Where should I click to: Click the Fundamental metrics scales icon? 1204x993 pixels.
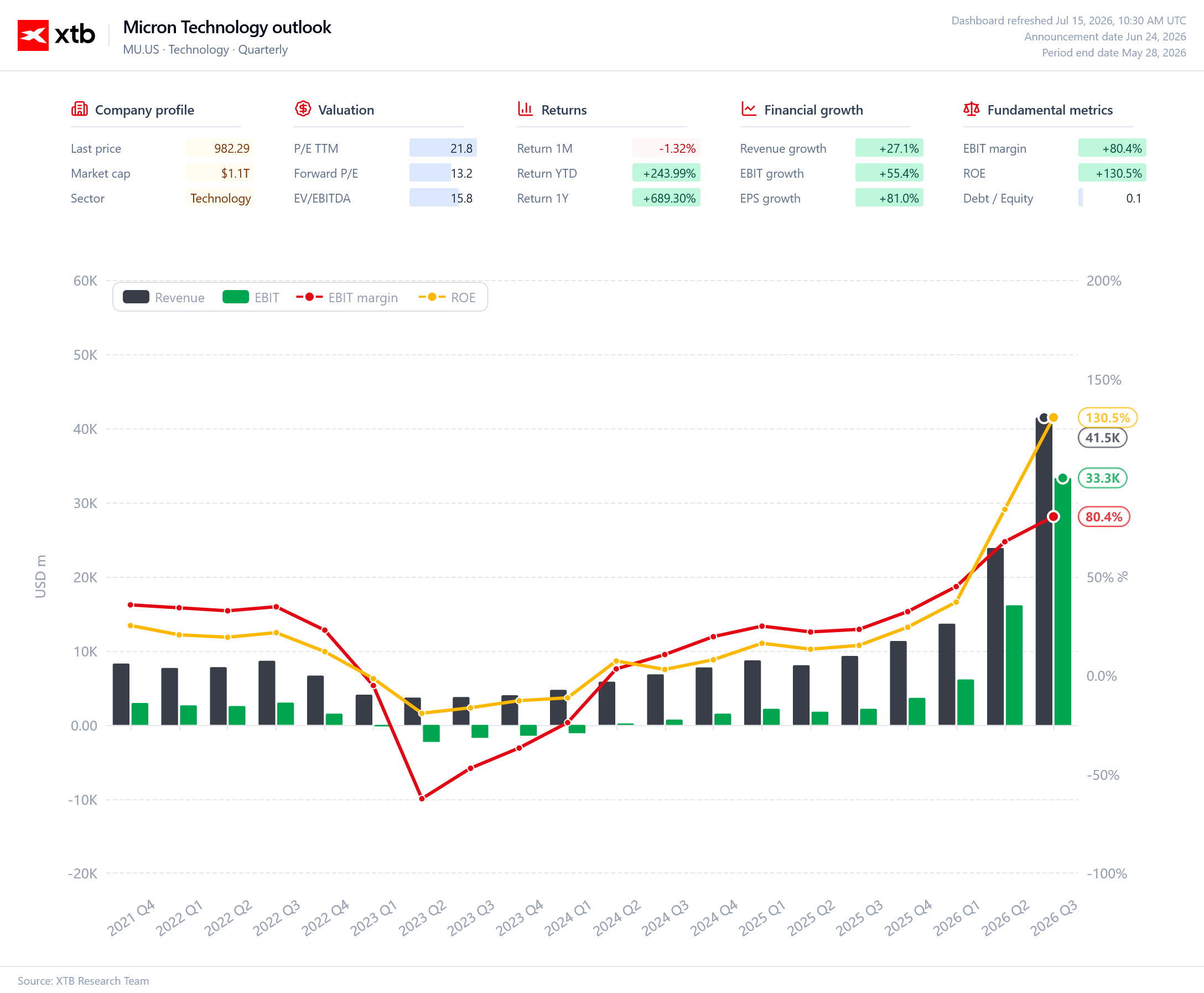tap(971, 108)
